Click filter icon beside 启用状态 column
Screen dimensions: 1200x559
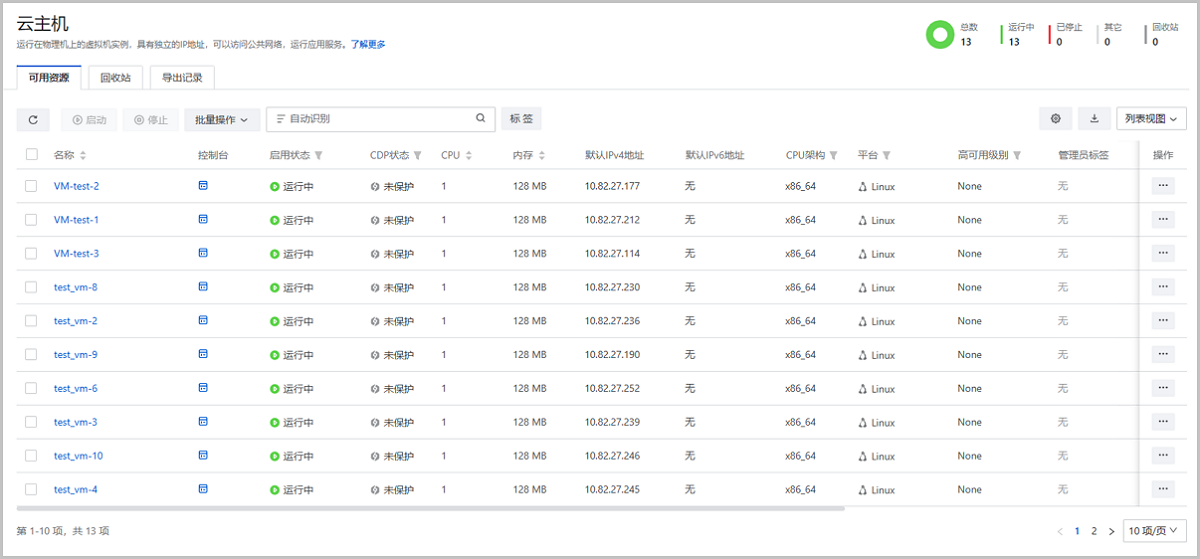coord(319,156)
